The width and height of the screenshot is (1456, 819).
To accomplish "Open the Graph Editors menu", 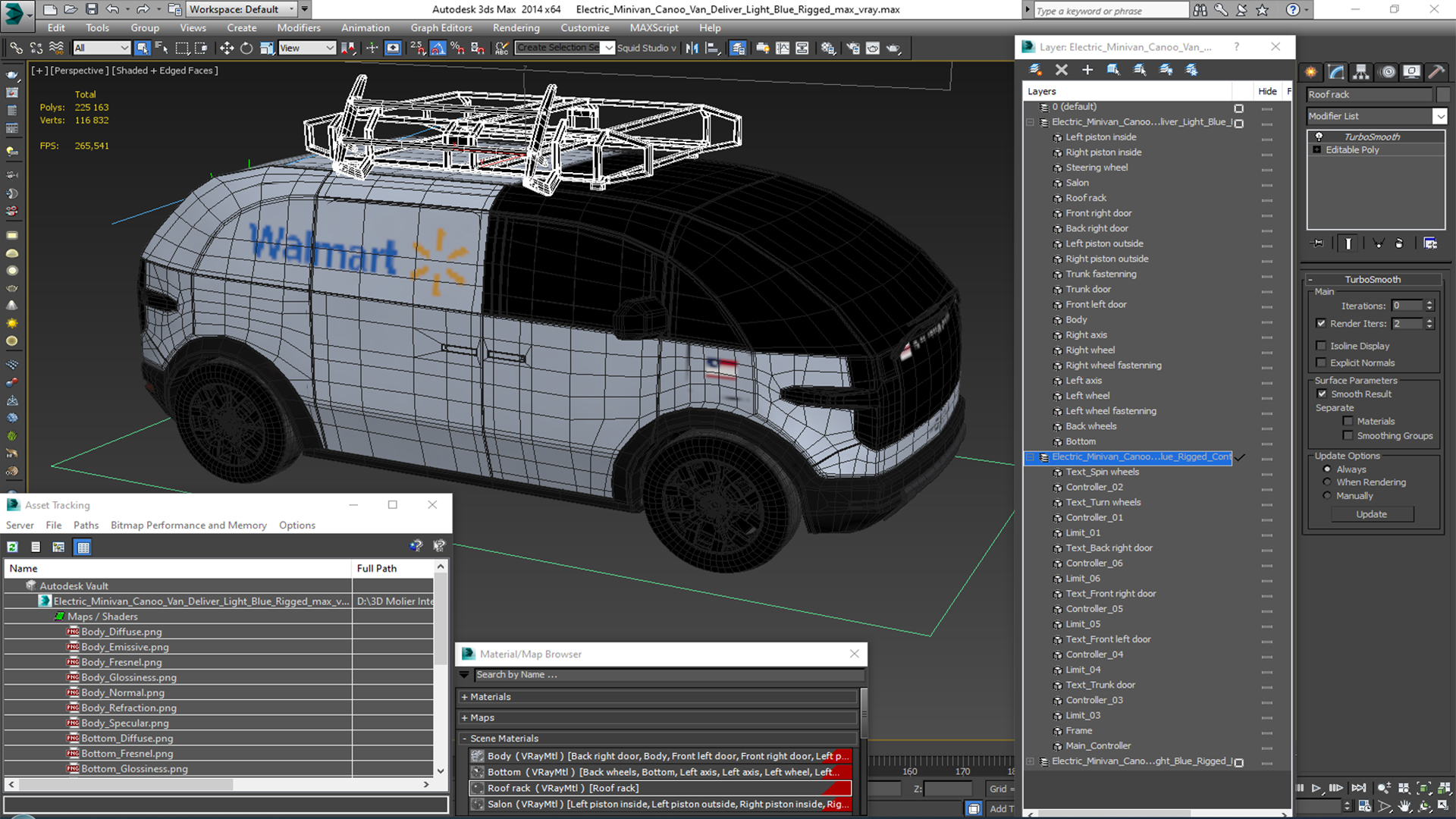I will (x=441, y=28).
